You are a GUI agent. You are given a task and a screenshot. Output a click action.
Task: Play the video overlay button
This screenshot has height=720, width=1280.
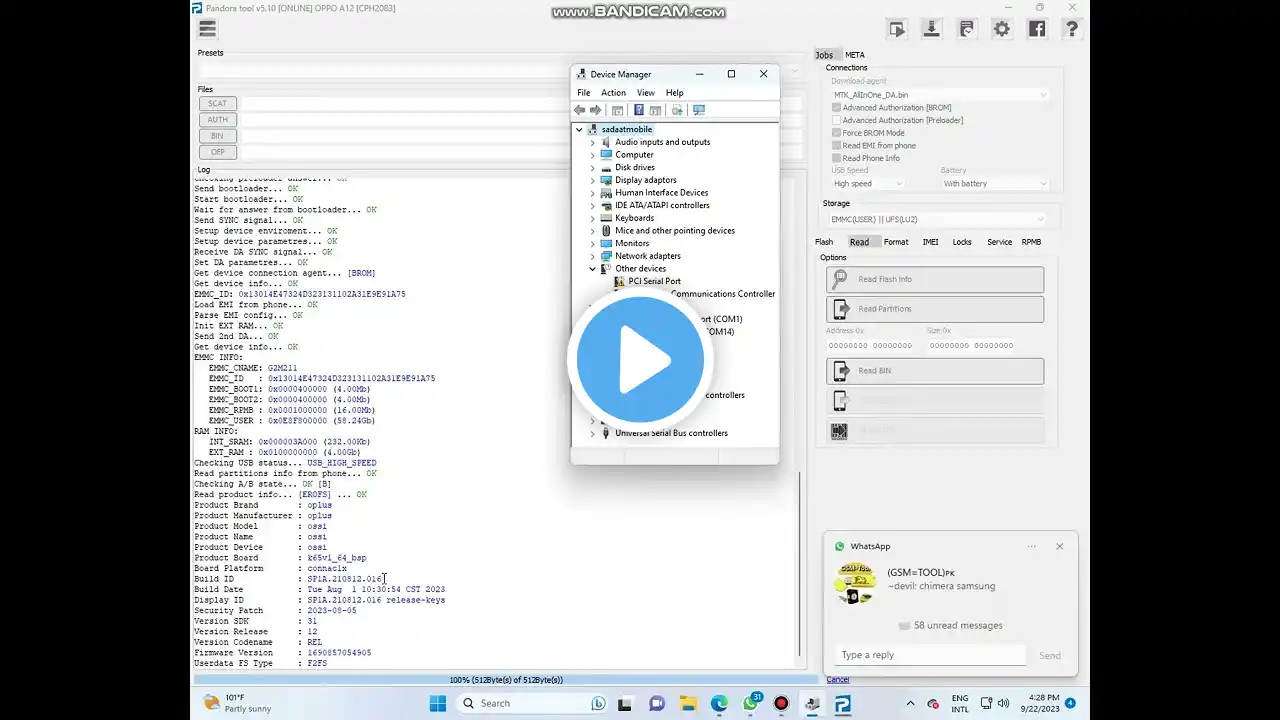pos(640,360)
